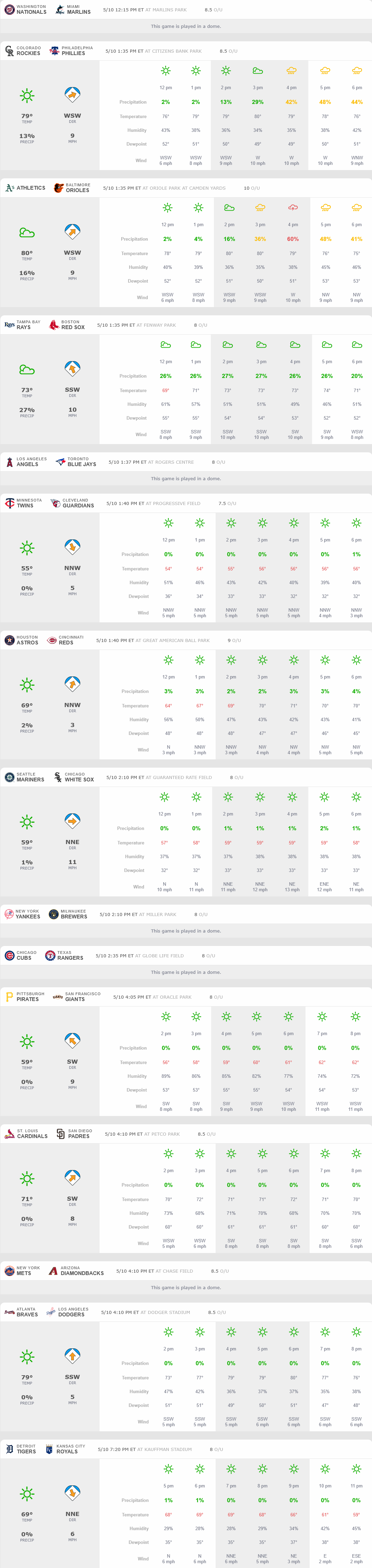Click the Washington Nationals team logo
The width and height of the screenshot is (372, 1568).
pos(9,10)
